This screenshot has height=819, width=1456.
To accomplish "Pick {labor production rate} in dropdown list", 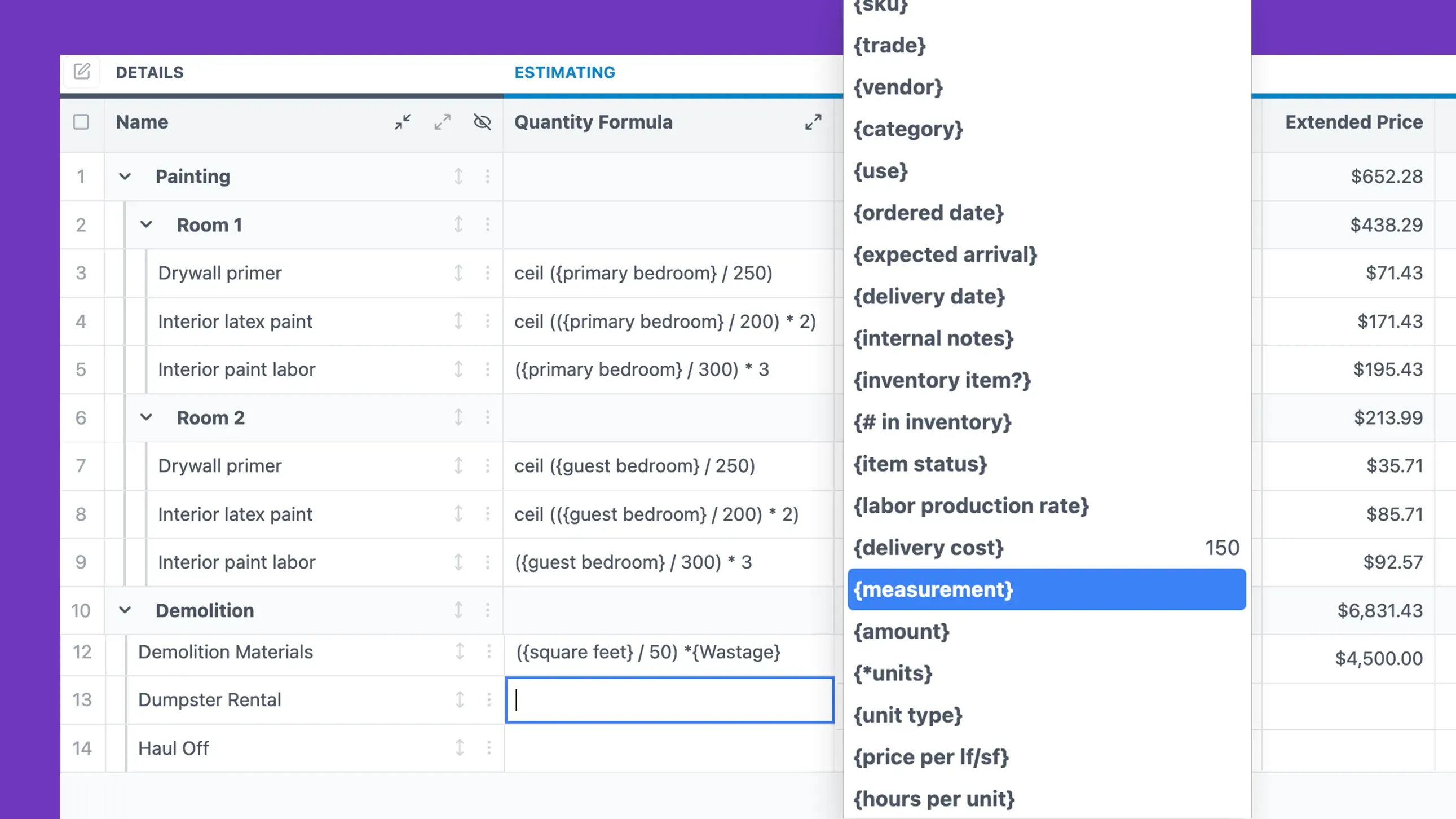I will tap(1045, 506).
